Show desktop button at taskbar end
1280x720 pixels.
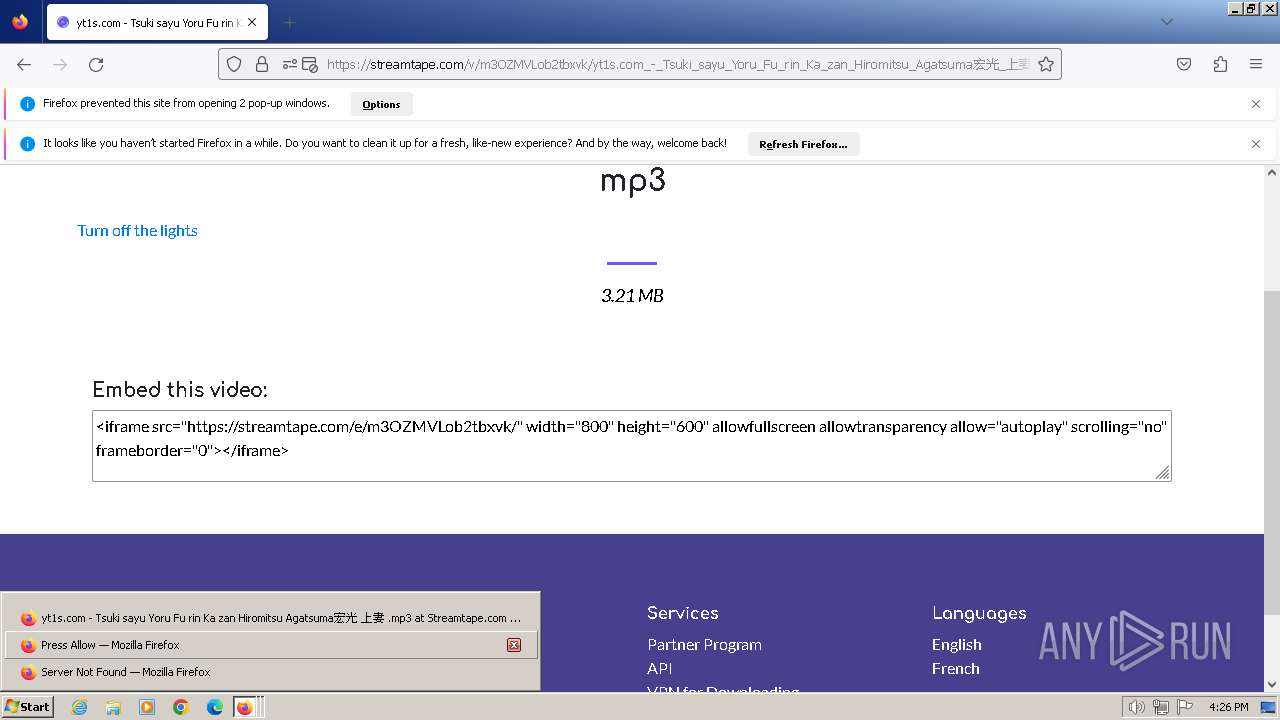click(x=1269, y=707)
